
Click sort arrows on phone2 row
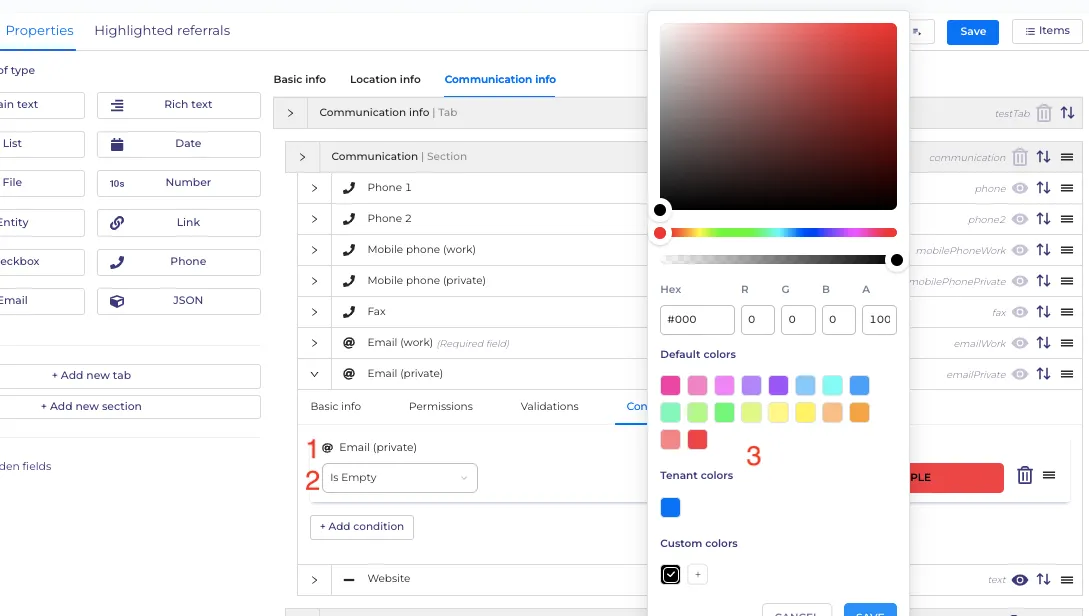[x=1043, y=219]
